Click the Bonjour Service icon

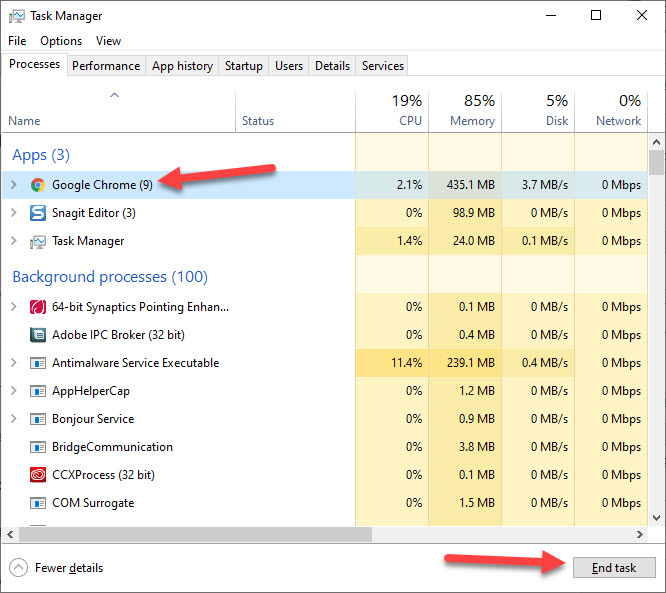pyautogui.click(x=38, y=419)
